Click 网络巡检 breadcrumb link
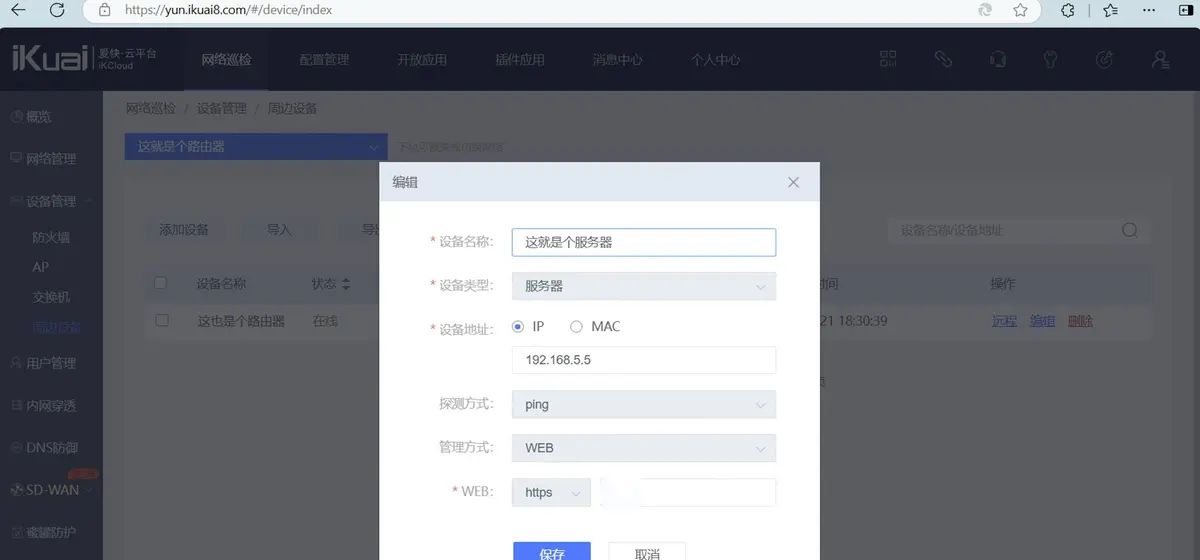Viewport: 1200px width, 560px height. (151, 108)
